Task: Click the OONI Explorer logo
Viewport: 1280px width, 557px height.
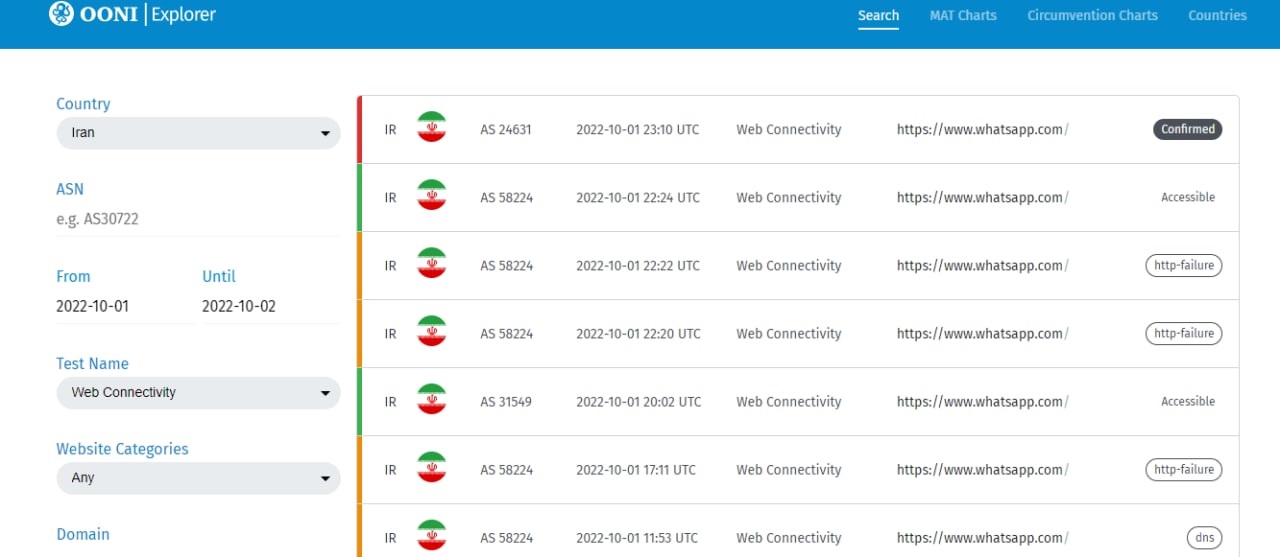Action: click(132, 15)
